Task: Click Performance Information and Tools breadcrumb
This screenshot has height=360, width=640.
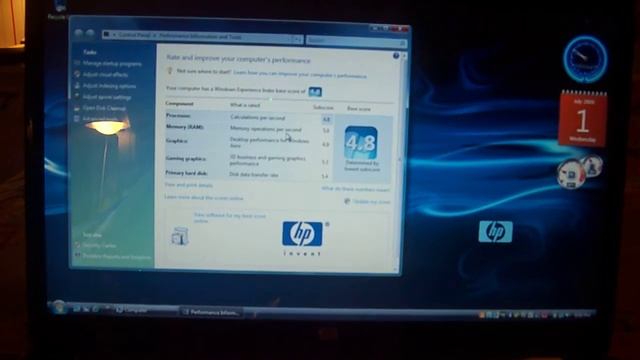Action: click(x=200, y=37)
